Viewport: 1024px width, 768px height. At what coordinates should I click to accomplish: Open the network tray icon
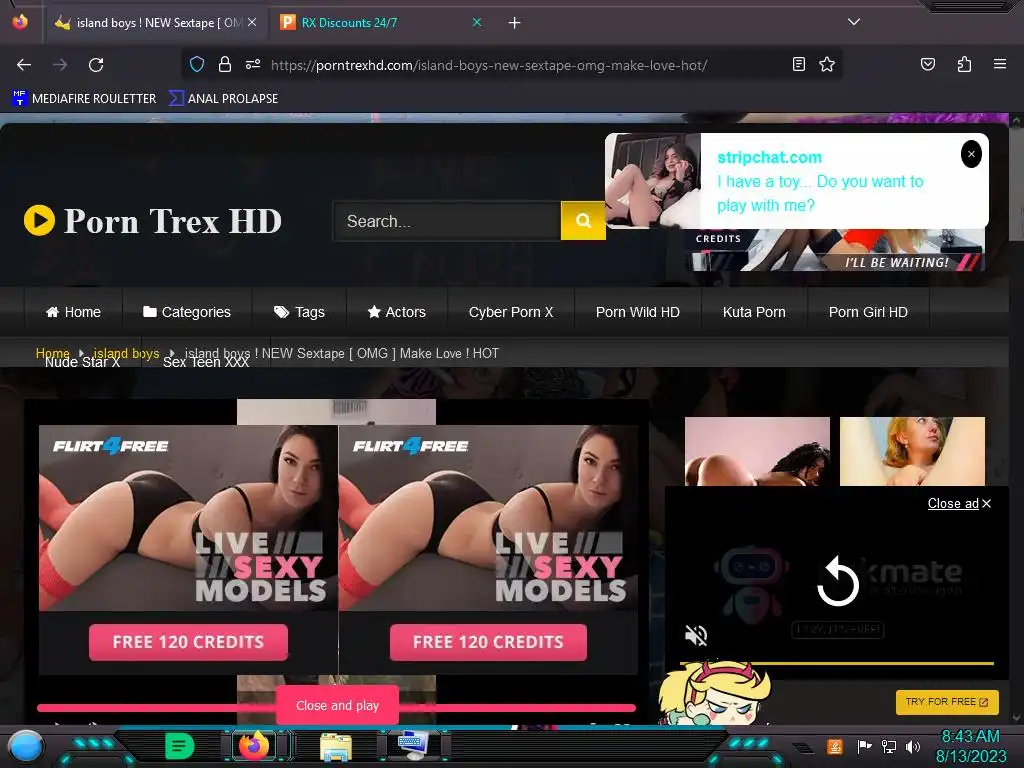coord(889,746)
